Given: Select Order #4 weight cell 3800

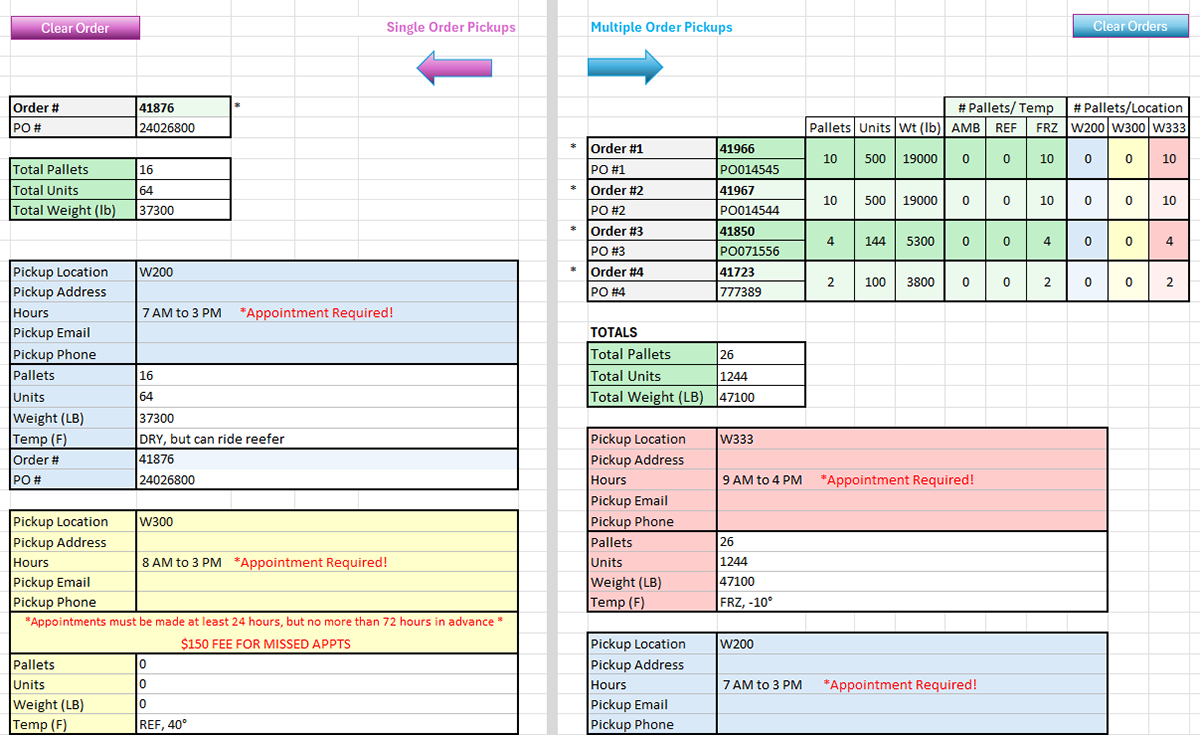Looking at the screenshot, I should (920, 282).
